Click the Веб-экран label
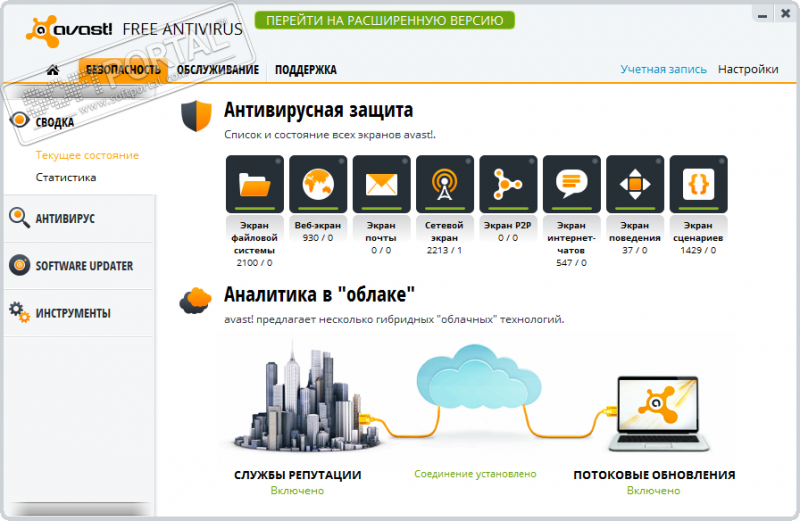This screenshot has width=800, height=521. (318, 225)
